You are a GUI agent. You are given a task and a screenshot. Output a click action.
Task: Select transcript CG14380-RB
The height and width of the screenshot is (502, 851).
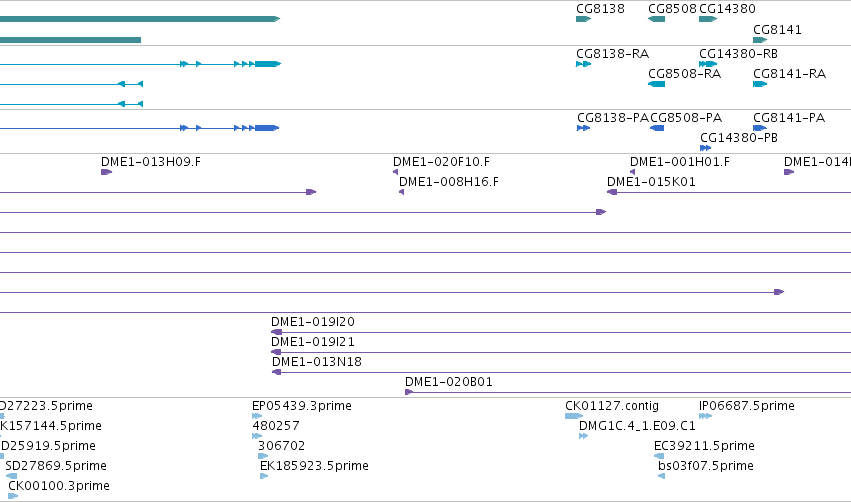[x=708, y=64]
